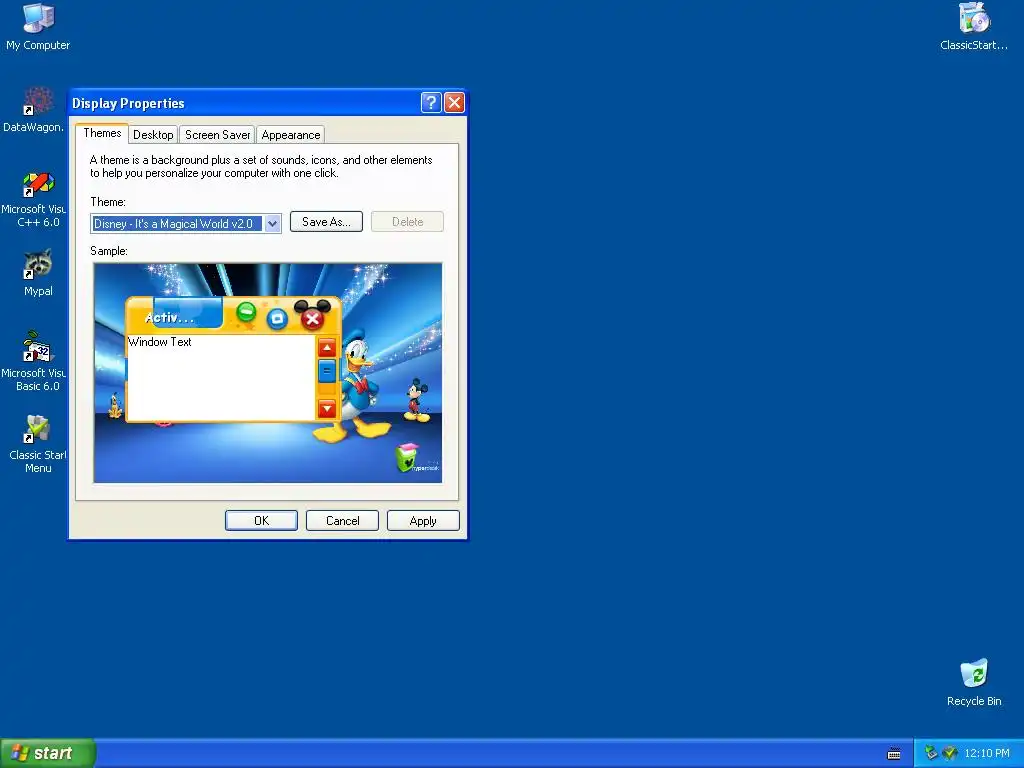
Task: Open the DataWagon desktop shortcut
Action: (34, 110)
